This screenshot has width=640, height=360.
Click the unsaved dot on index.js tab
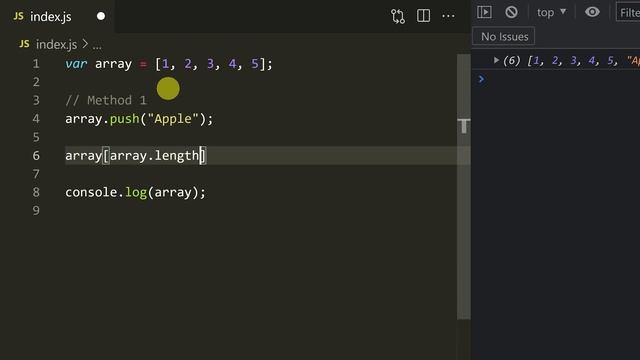[x=101, y=16]
